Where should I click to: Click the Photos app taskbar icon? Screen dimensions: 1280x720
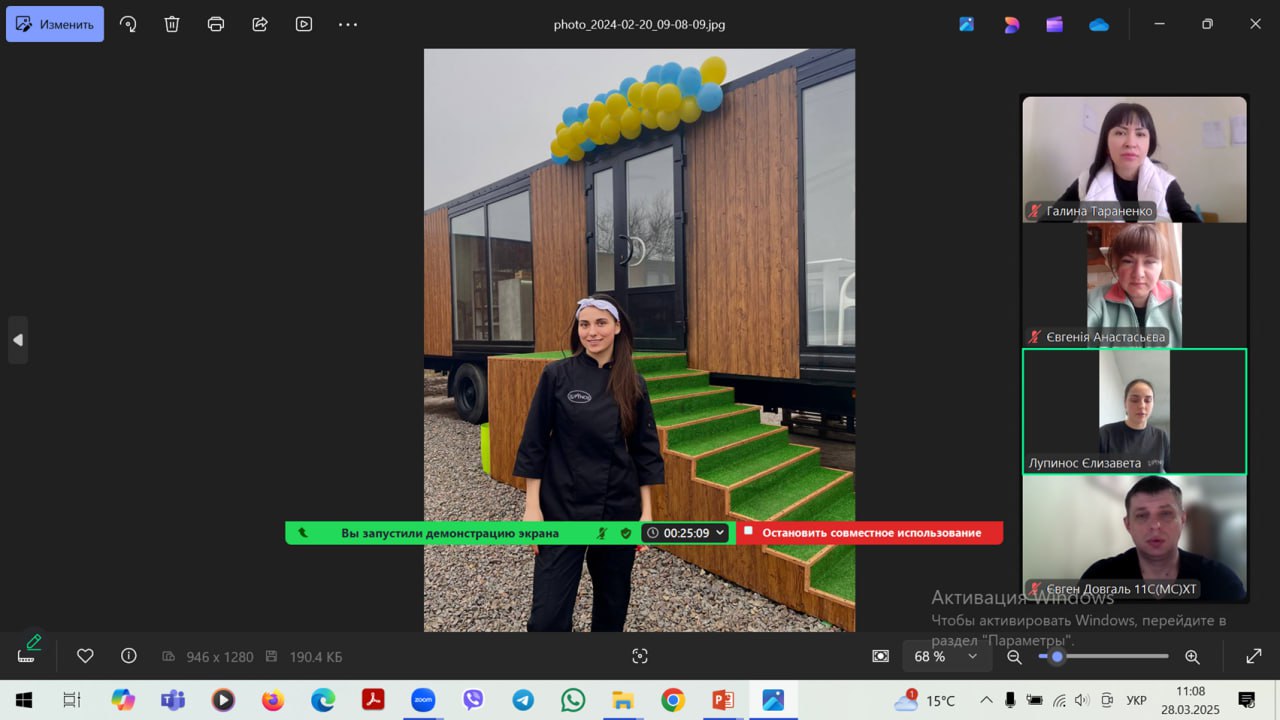click(773, 700)
